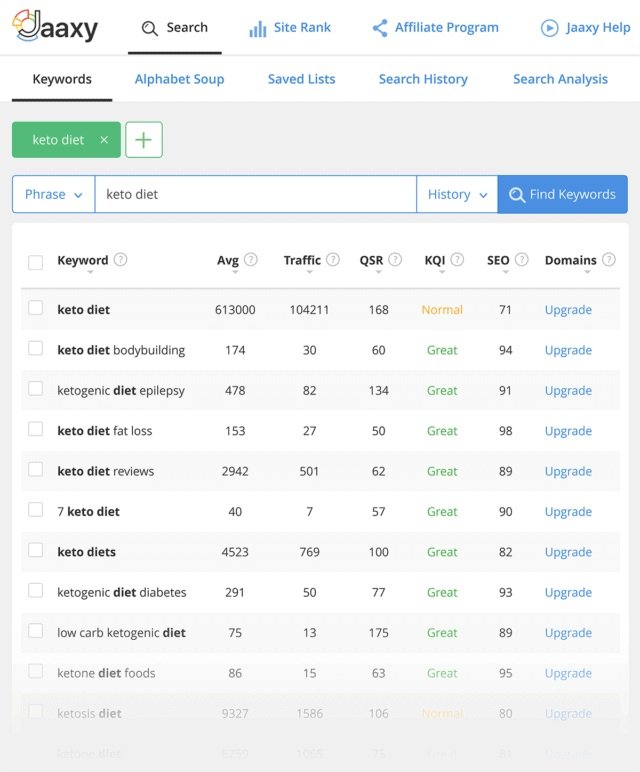Screen dimensions: 640x772
Task: Open the Site Rank menu item
Action: click(289, 28)
